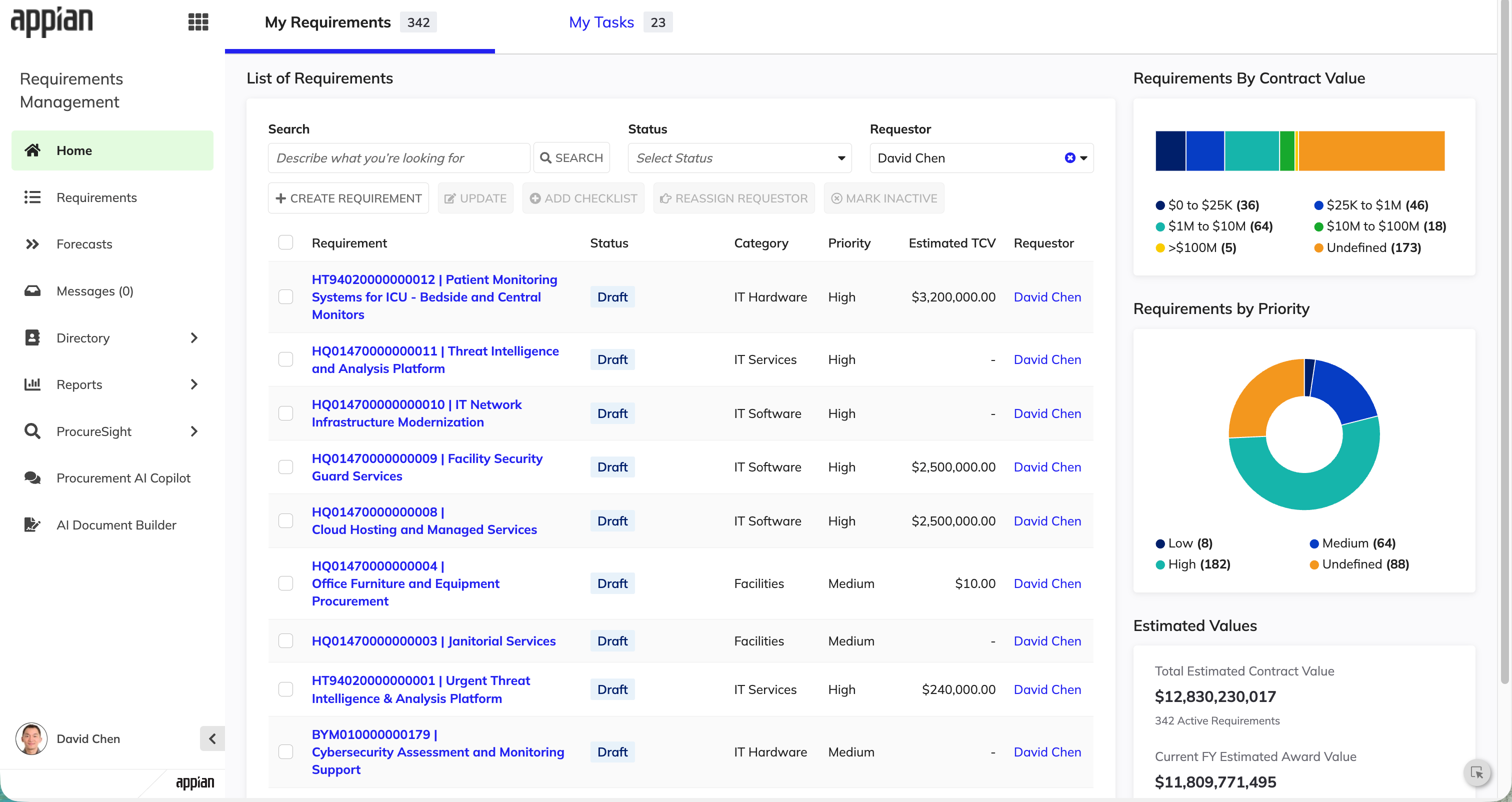Click David Chen's profile avatar
Screen dimensions: 1512x802
31,738
